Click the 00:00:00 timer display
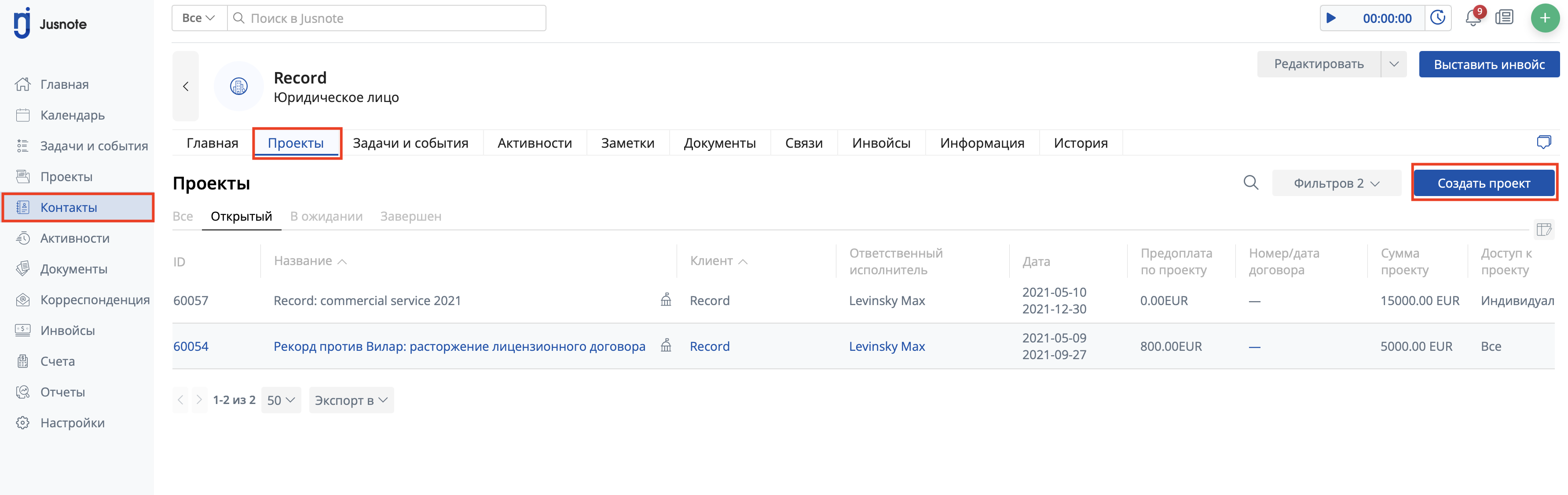This screenshot has height=495, width=1568. coord(1387,18)
